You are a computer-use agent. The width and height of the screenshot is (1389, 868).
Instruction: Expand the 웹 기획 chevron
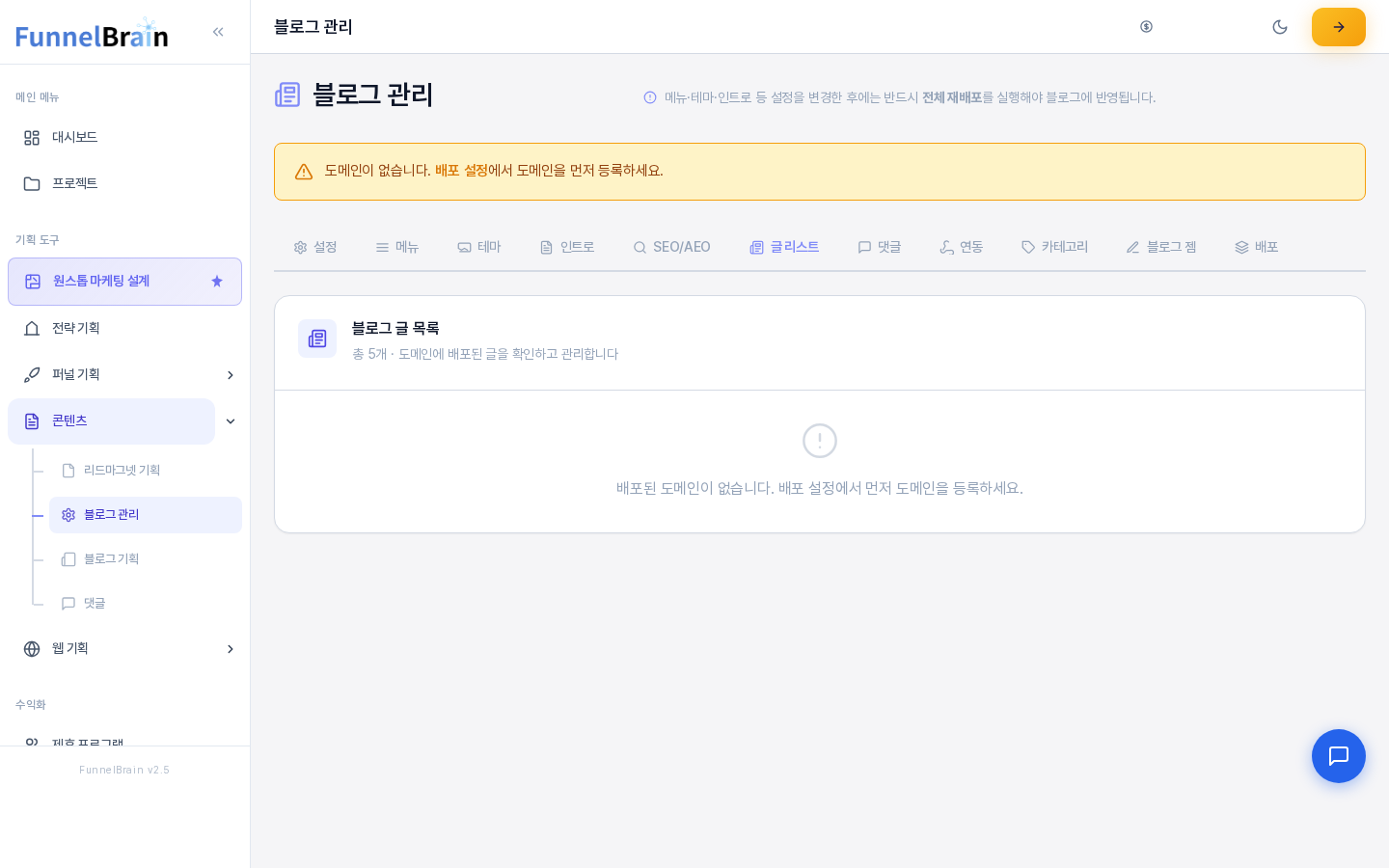pos(231,649)
